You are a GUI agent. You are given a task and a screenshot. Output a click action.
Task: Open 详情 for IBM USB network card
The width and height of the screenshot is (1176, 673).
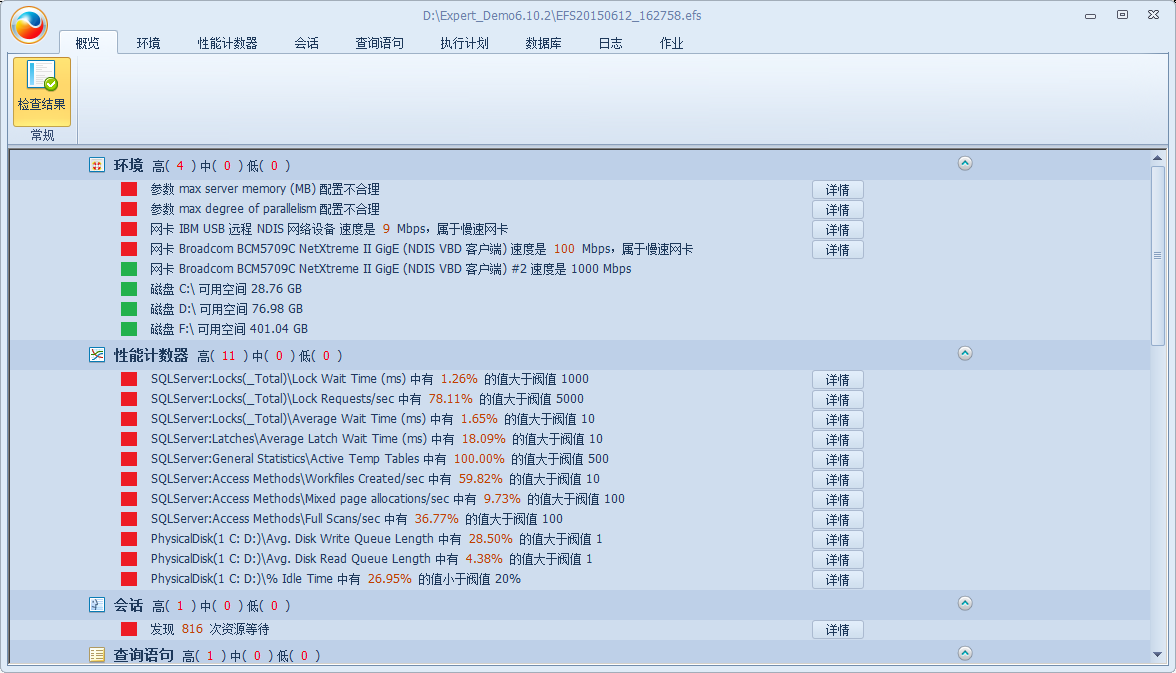[838, 230]
